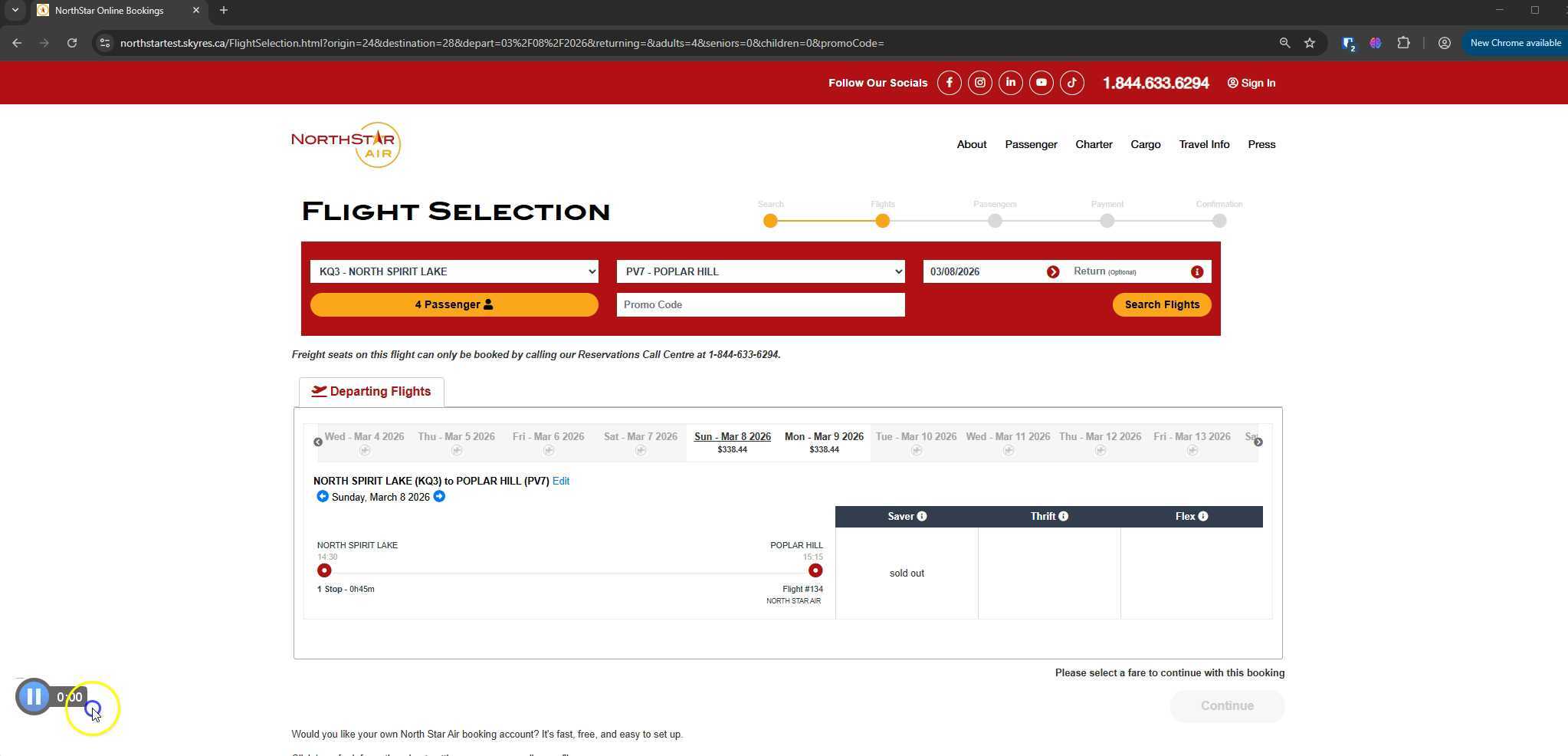Open the Charter menu
The height and width of the screenshot is (756, 1568).
(x=1094, y=145)
